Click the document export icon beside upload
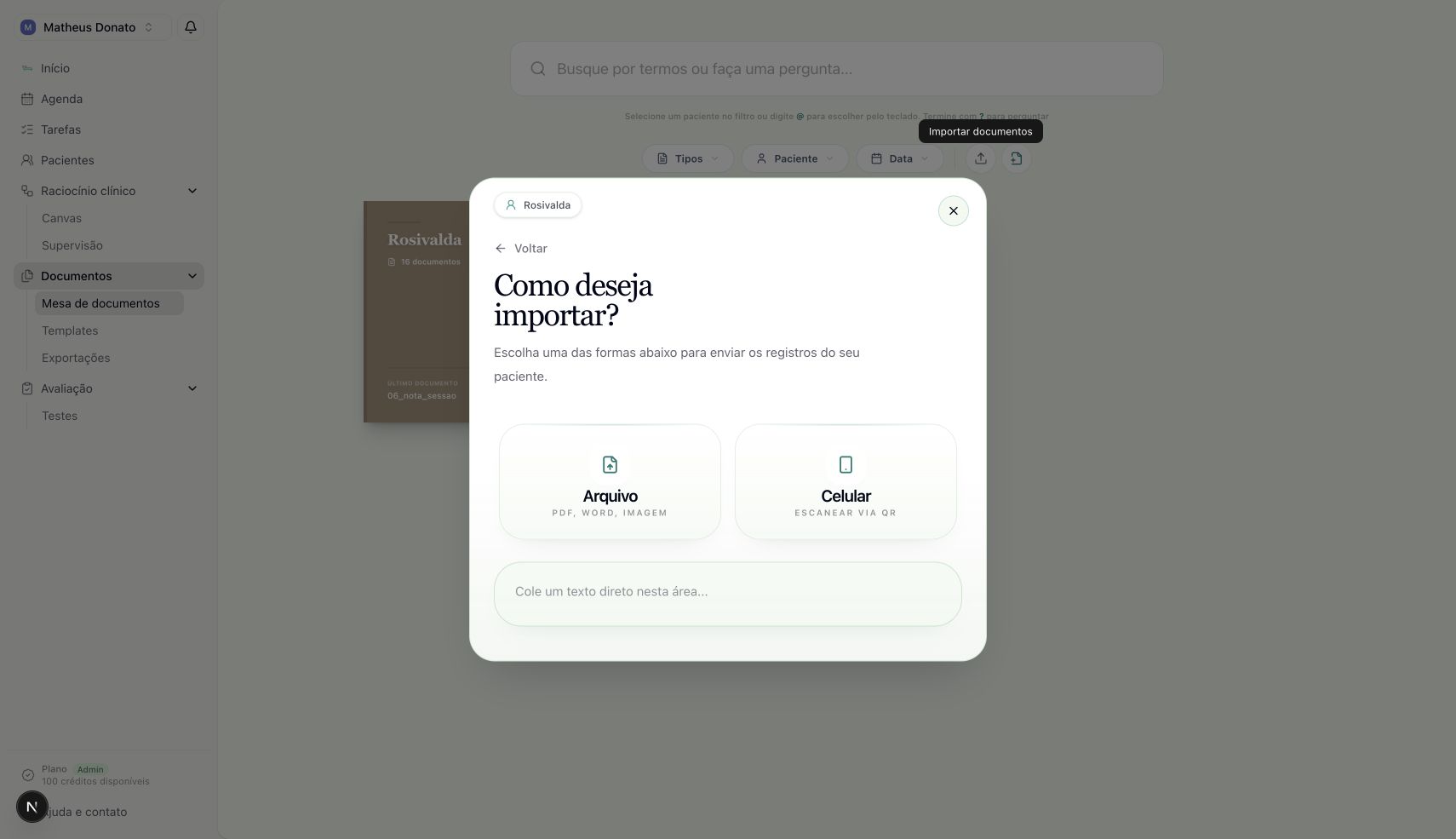The height and width of the screenshot is (839, 1456). (x=1017, y=158)
